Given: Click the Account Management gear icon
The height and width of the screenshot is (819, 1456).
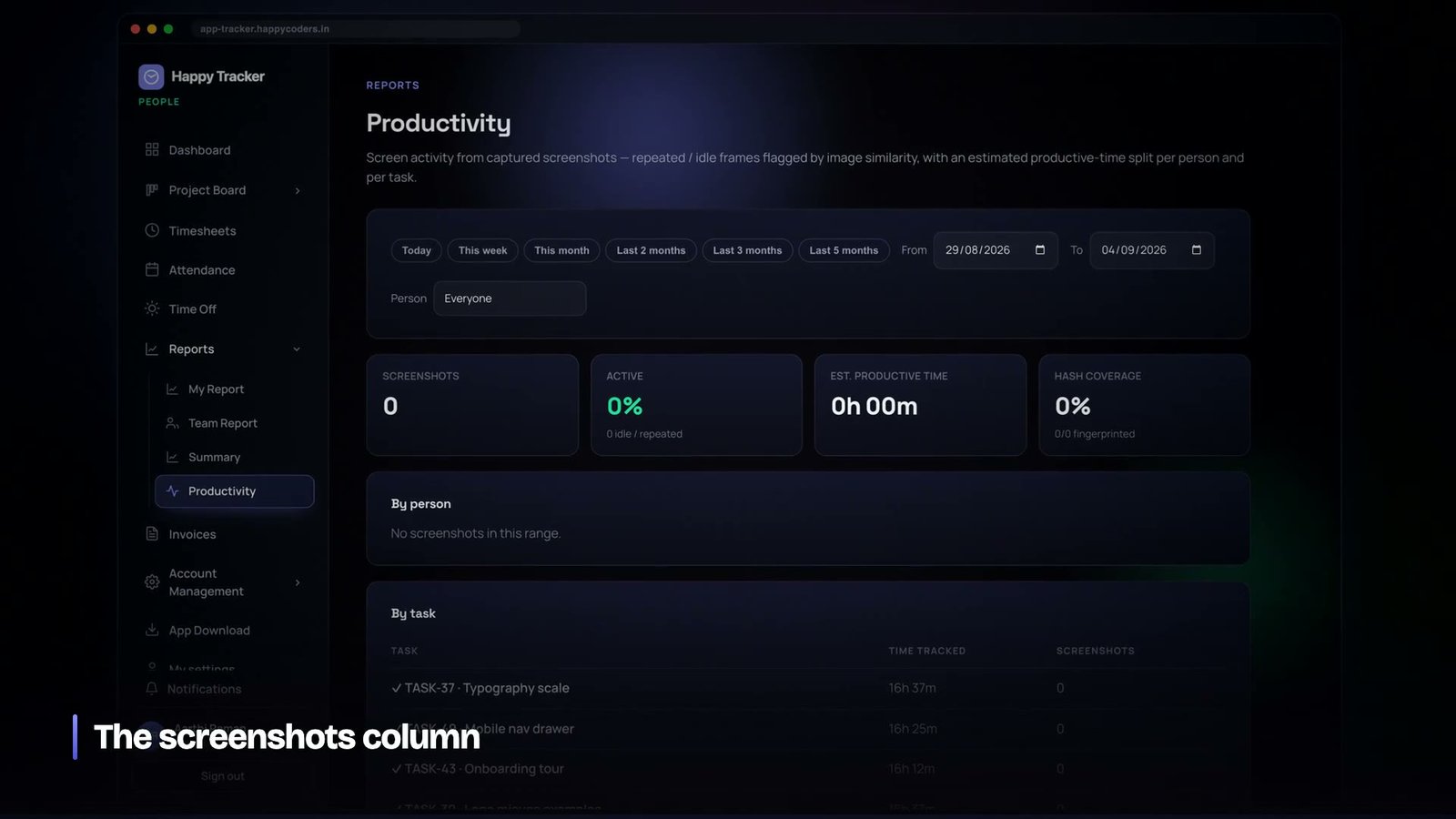Looking at the screenshot, I should [x=152, y=581].
